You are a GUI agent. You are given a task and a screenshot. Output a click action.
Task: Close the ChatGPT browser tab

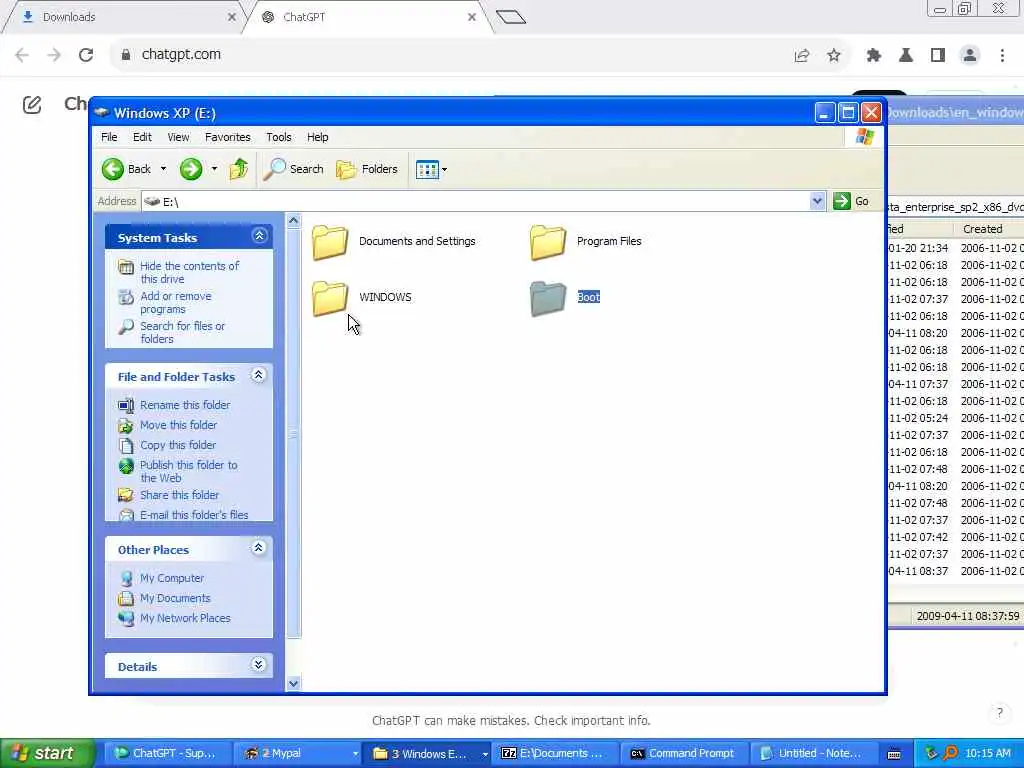(x=472, y=17)
